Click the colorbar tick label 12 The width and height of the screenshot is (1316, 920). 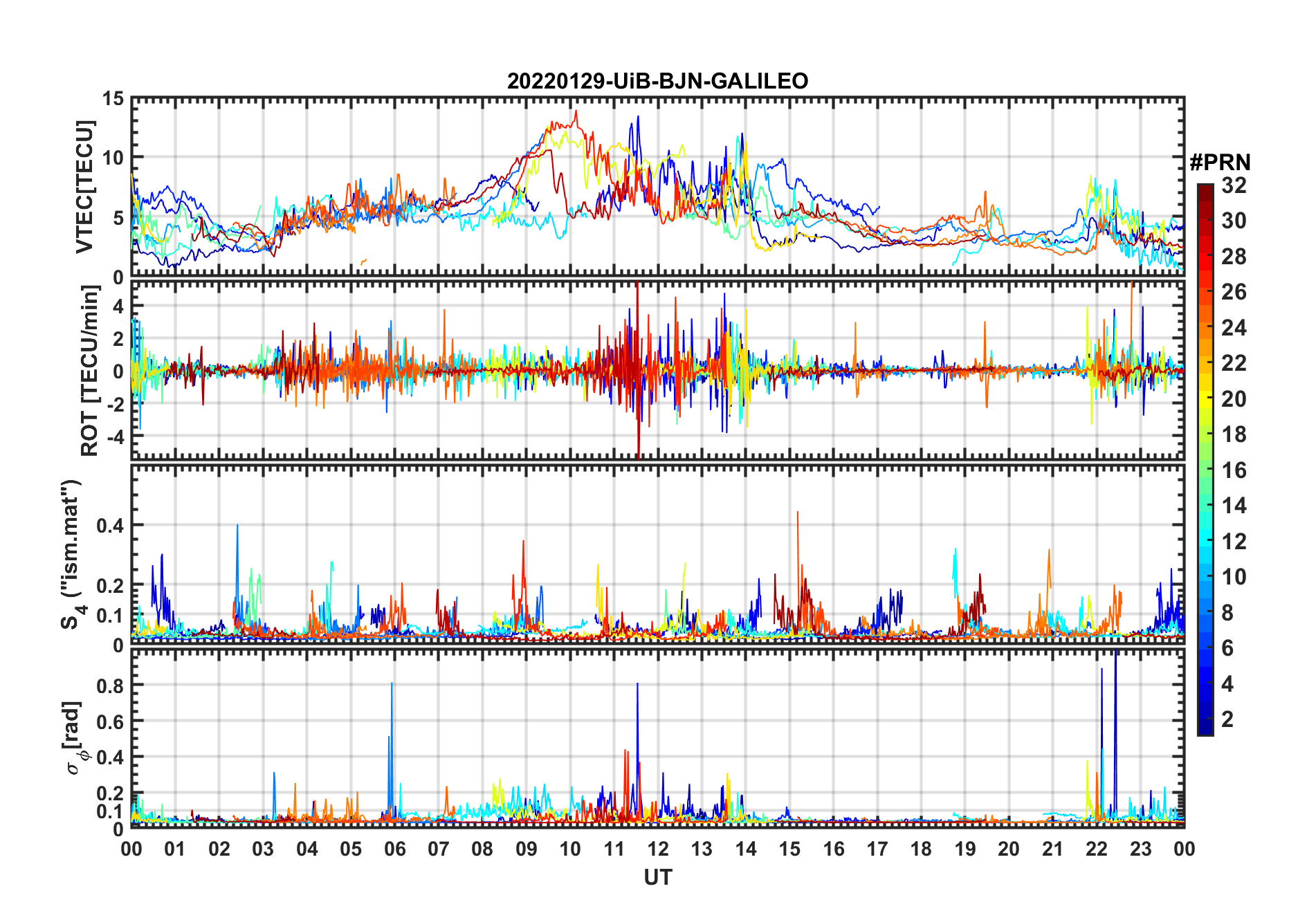[1234, 542]
